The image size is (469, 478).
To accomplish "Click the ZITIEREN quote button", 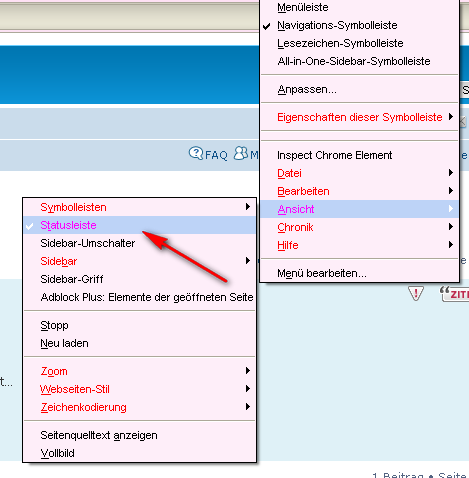I will [454, 294].
